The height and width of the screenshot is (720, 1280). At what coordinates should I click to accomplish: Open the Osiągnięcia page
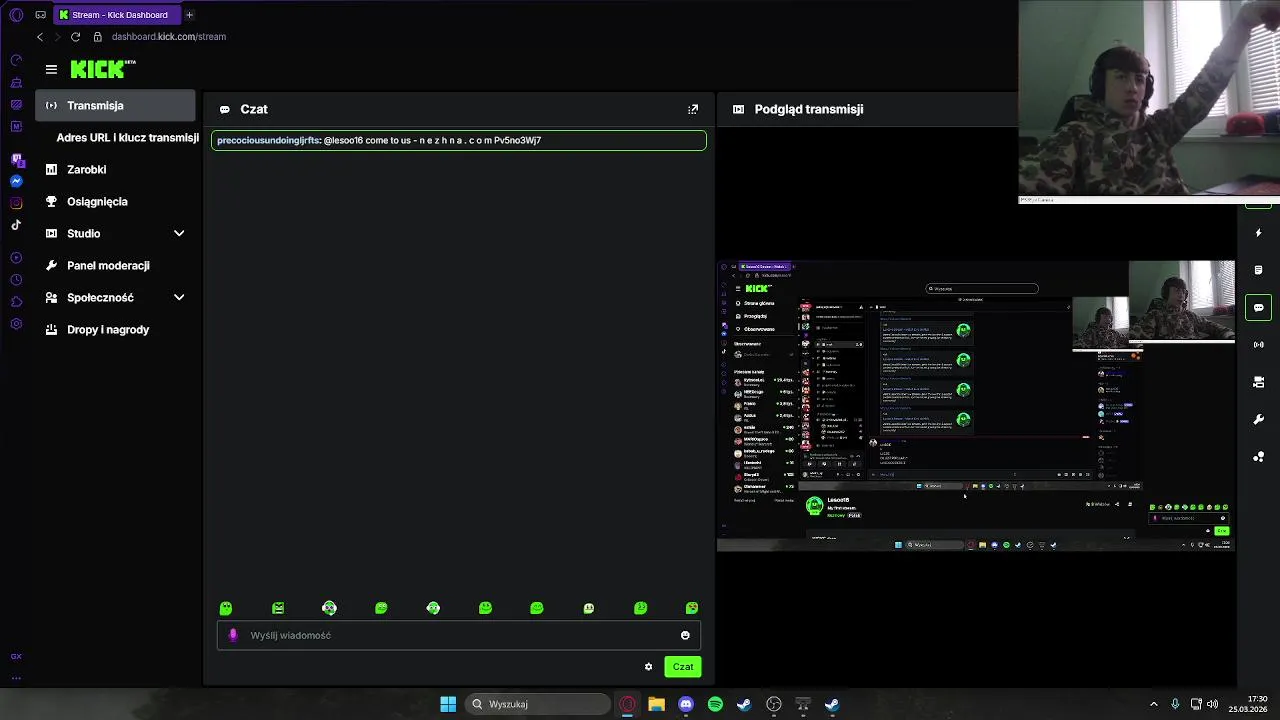tap(115, 201)
